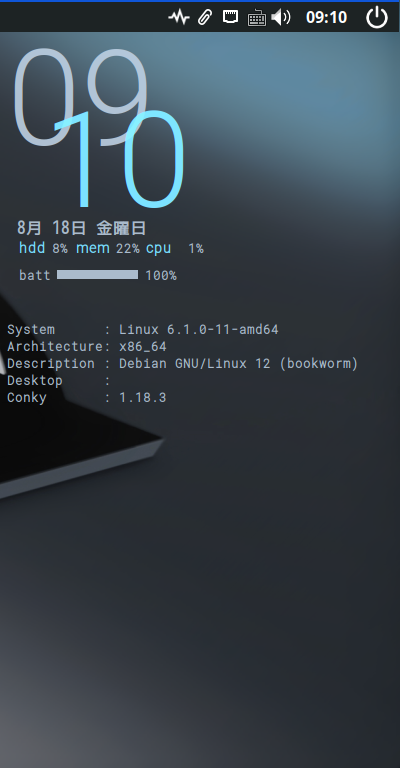Viewport: 400px width, 768px height.
Task: Click the volume speaker icon
Action: [281, 18]
